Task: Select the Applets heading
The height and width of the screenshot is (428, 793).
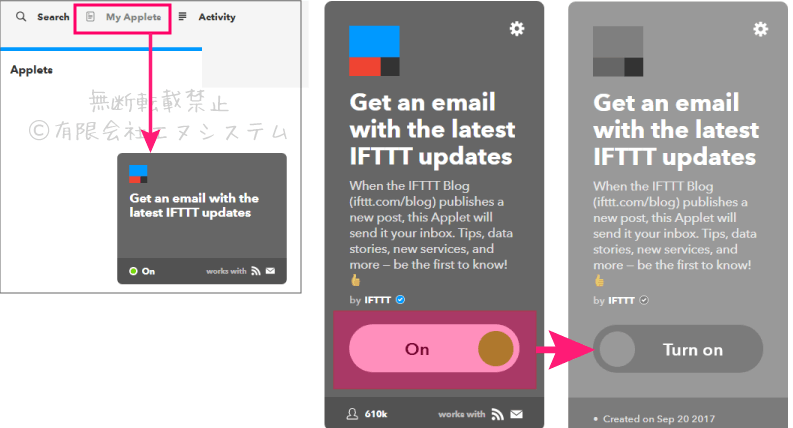Action: pos(31,70)
